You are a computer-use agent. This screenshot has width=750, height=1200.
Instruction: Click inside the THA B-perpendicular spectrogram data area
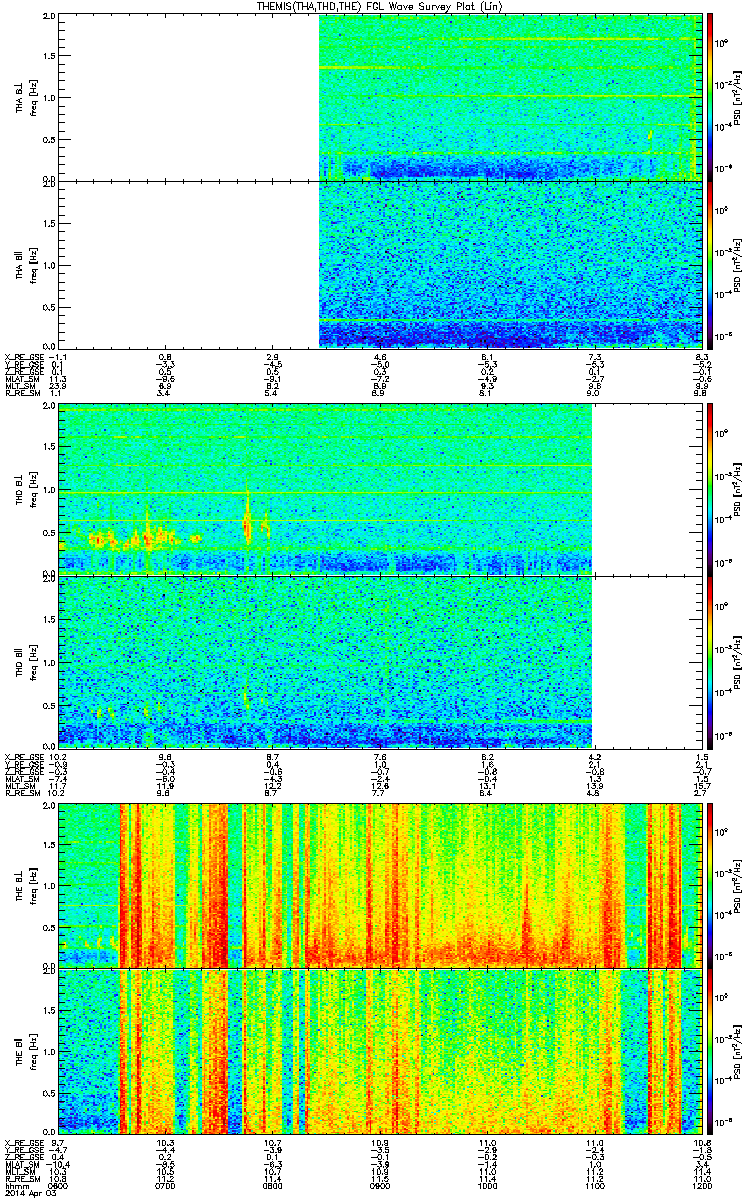(x=508, y=97)
